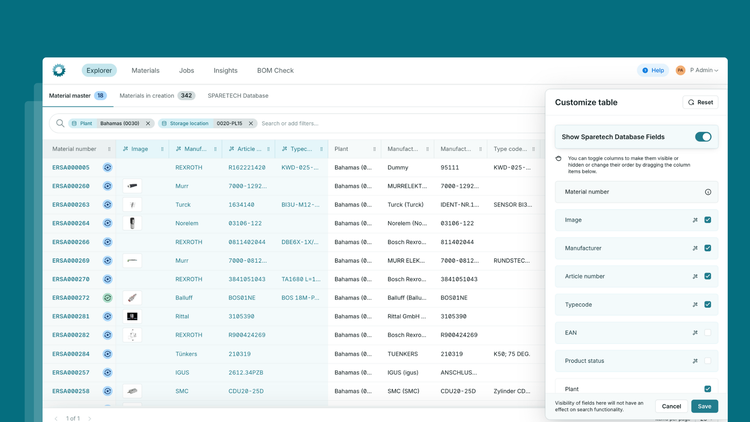
Task: Click the Sparetech icon in the EAN field row
Action: (x=695, y=333)
